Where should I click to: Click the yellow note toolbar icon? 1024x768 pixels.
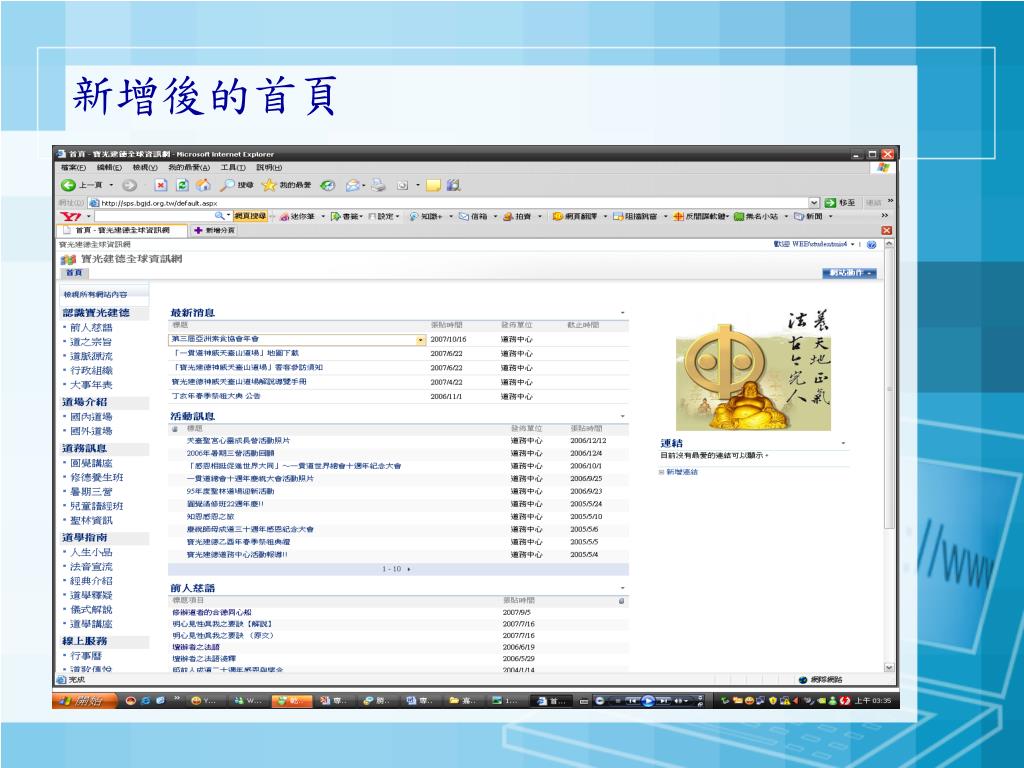[x=433, y=185]
